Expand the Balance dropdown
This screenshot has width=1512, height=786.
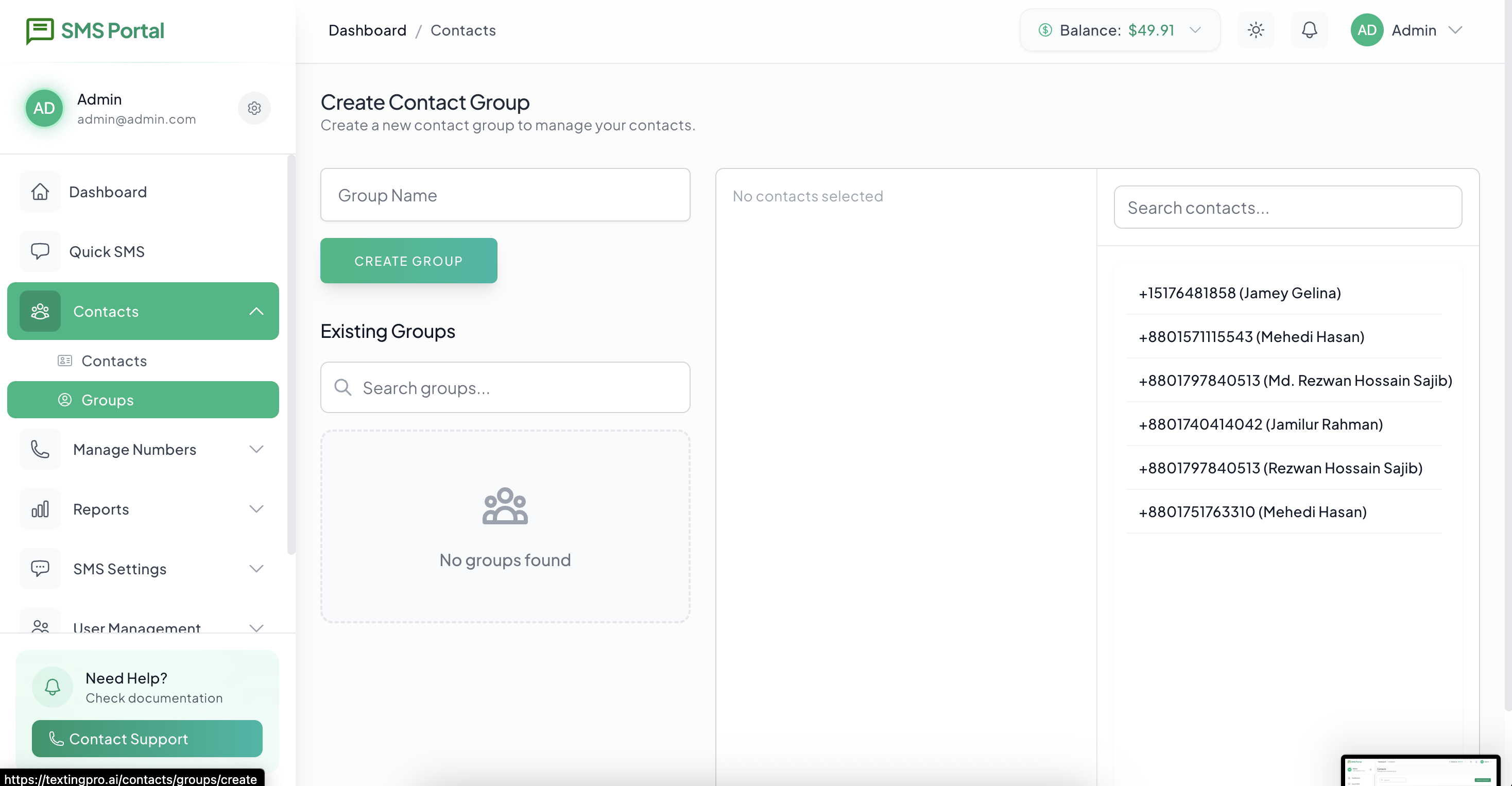(1195, 30)
